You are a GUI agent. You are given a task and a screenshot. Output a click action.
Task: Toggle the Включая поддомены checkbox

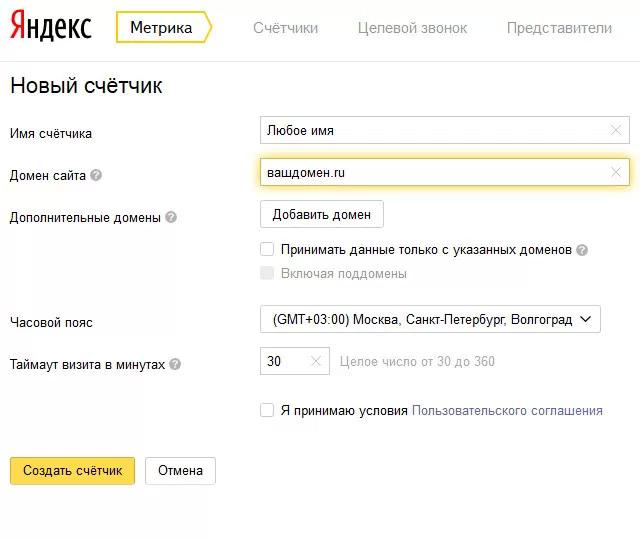pos(267,273)
